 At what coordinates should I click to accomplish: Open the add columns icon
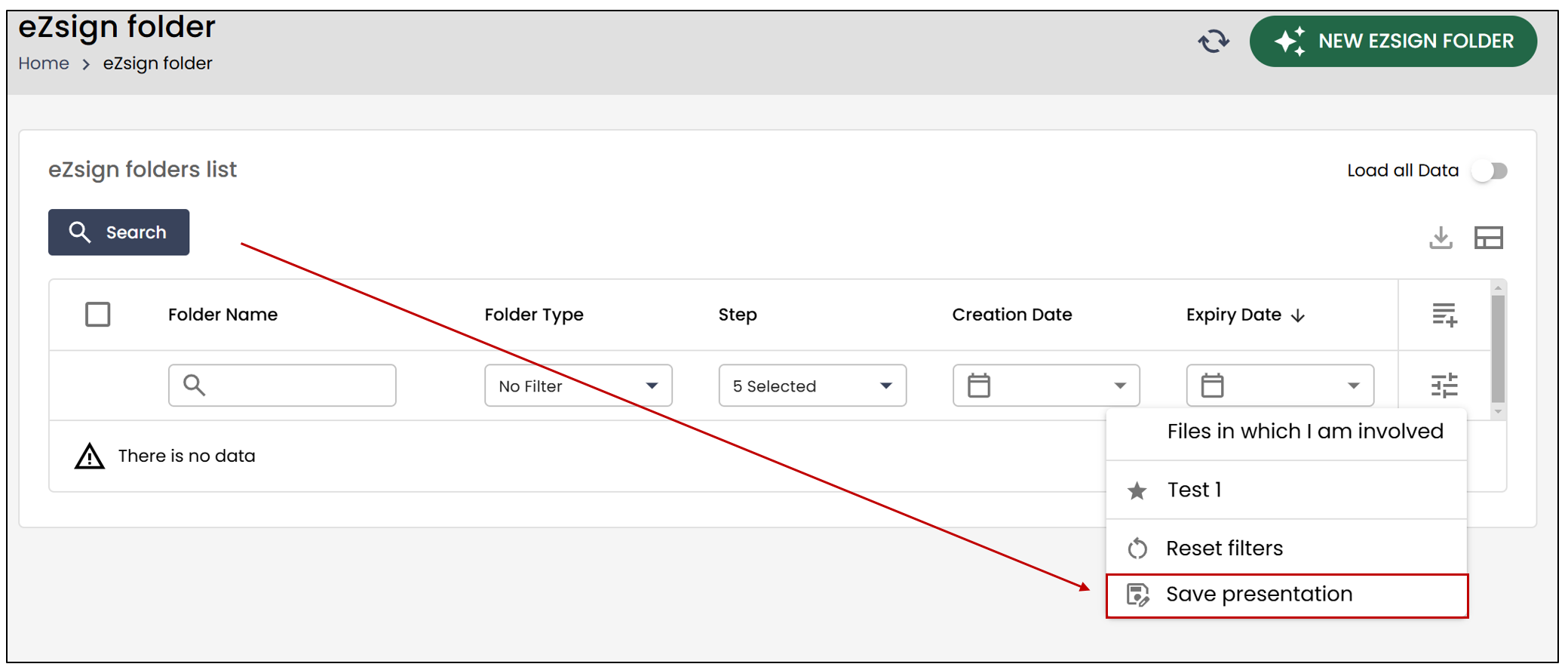point(1444,315)
